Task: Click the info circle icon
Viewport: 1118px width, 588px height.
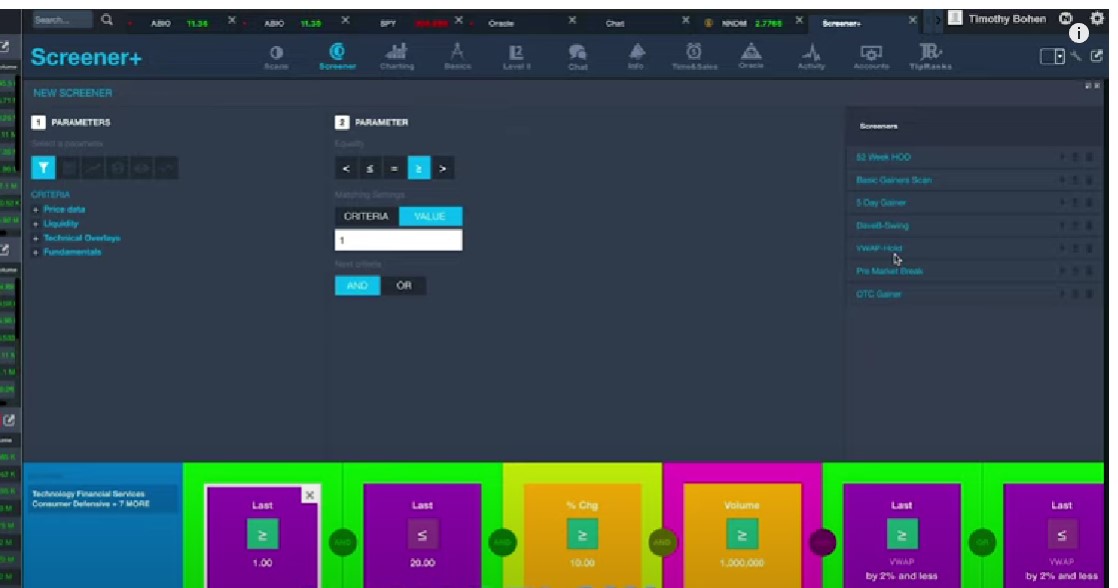Action: click(x=1079, y=33)
